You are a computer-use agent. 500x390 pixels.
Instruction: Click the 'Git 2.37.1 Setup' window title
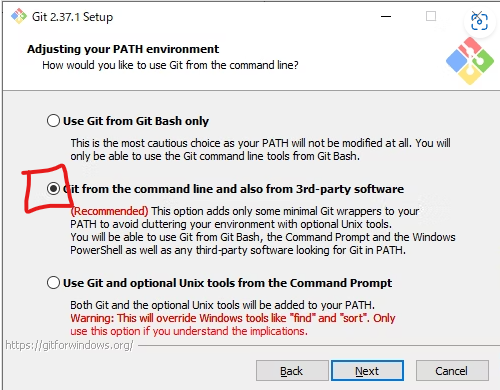(72, 17)
